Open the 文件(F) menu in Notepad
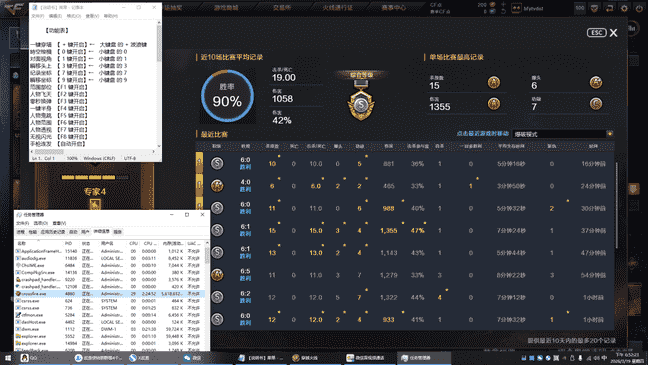 38,16
